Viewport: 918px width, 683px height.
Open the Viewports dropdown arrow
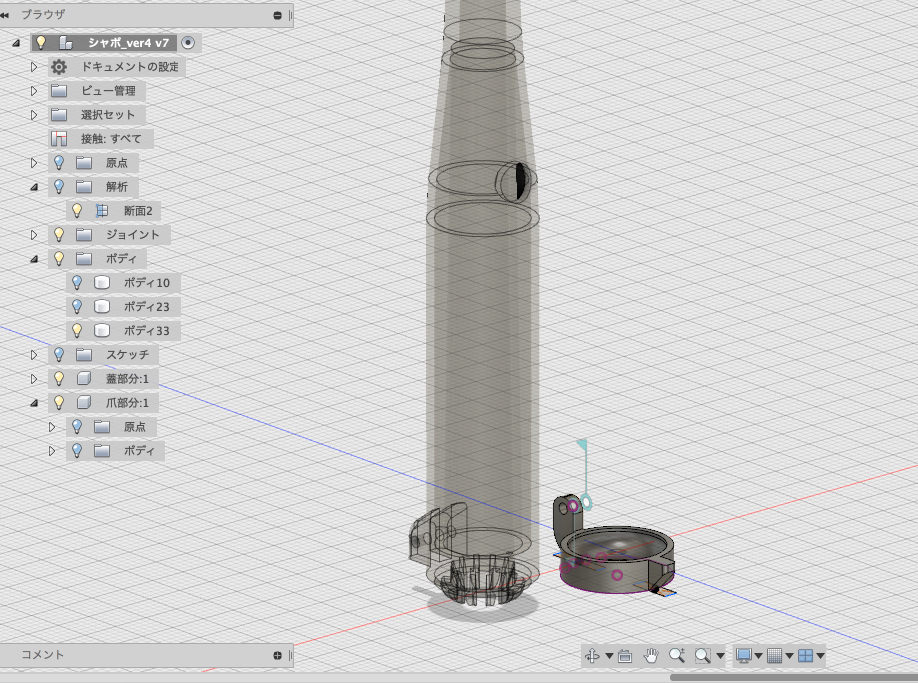pos(821,656)
